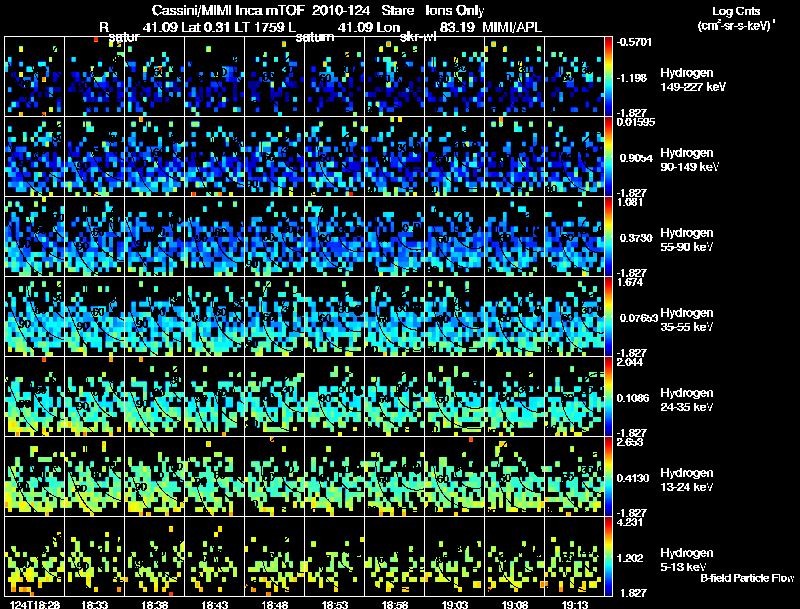Click the '2010-124' date in title

click(341, 10)
